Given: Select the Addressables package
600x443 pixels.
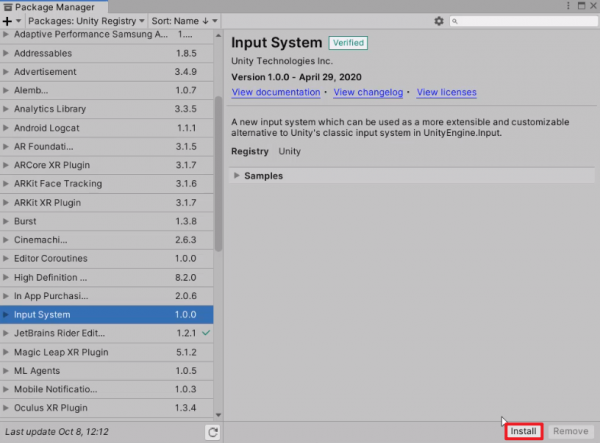Looking at the screenshot, I should (107, 53).
